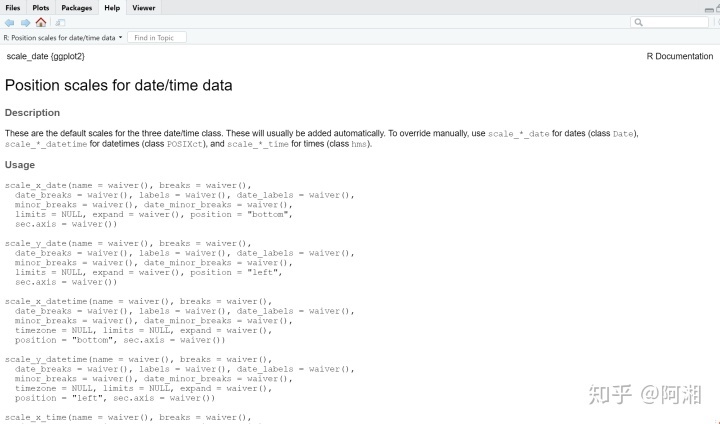Open the Viewer tab

point(144,8)
